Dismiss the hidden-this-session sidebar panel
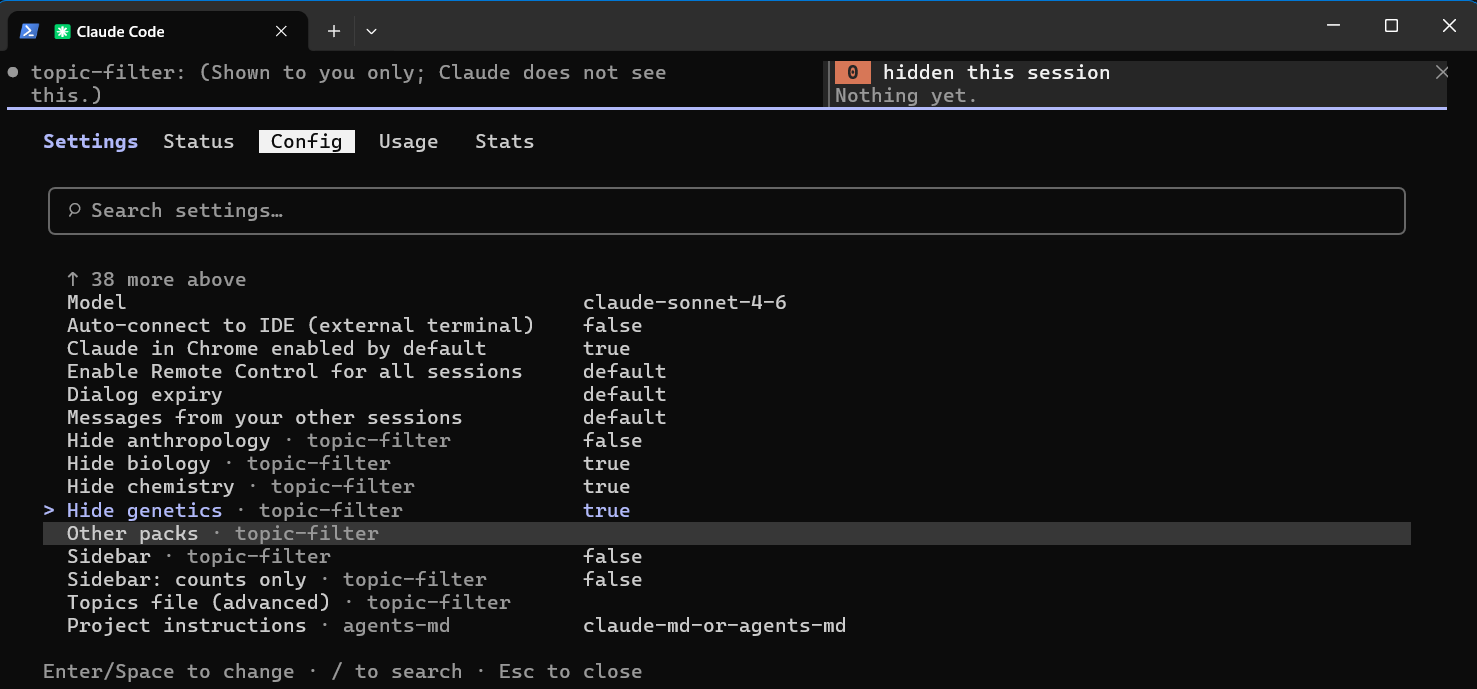The width and height of the screenshot is (1477, 689). pyautogui.click(x=1441, y=72)
